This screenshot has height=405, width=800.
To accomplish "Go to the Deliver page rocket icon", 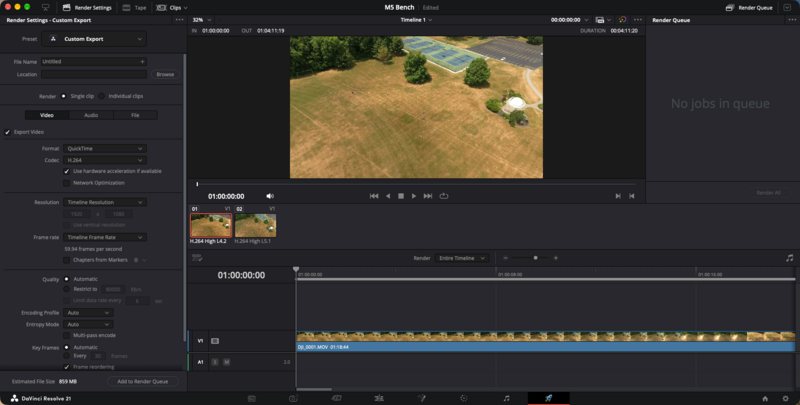I will (x=548, y=398).
